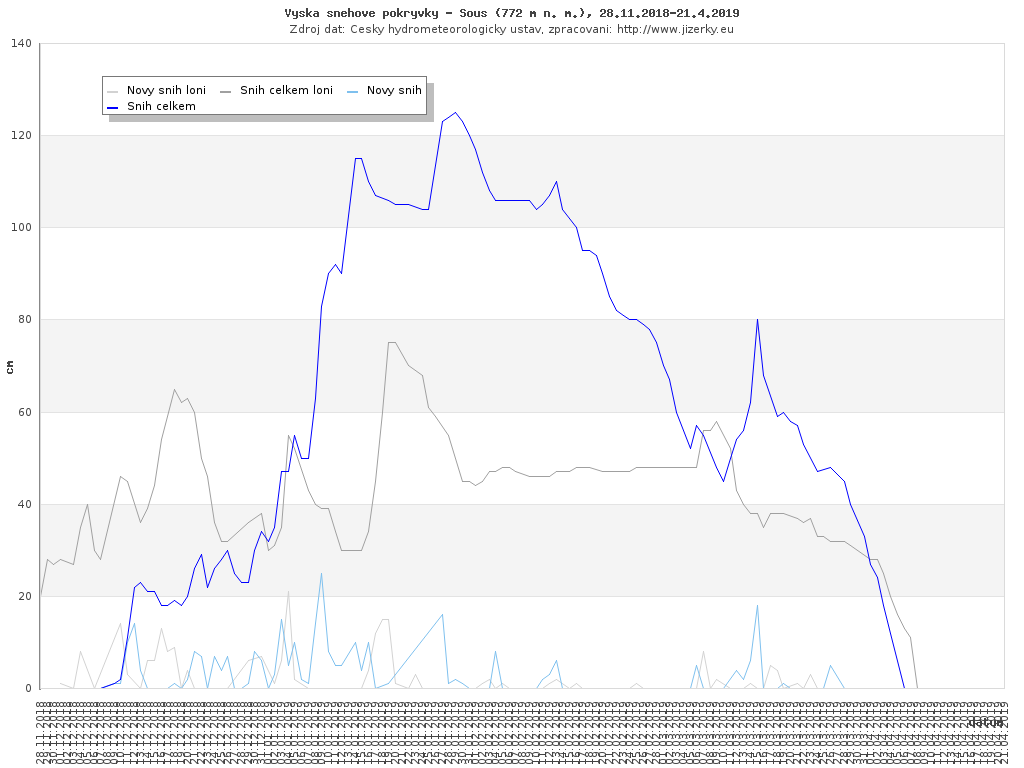The height and width of the screenshot is (768, 1024).
Task: Click the "Novy snih loni" legend label
Action: [x=166, y=90]
